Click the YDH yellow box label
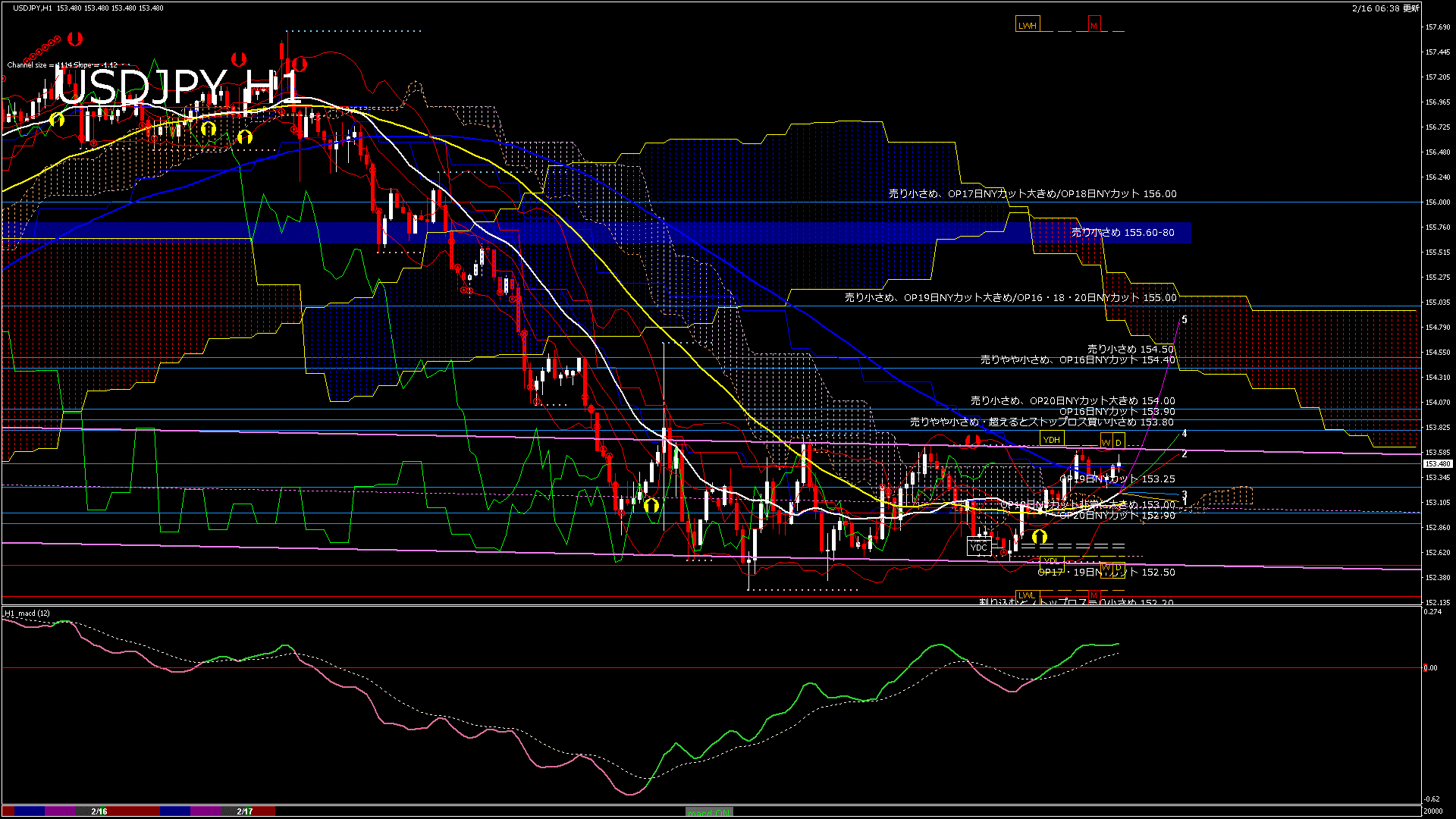The width and height of the screenshot is (1456, 819). tap(1051, 440)
